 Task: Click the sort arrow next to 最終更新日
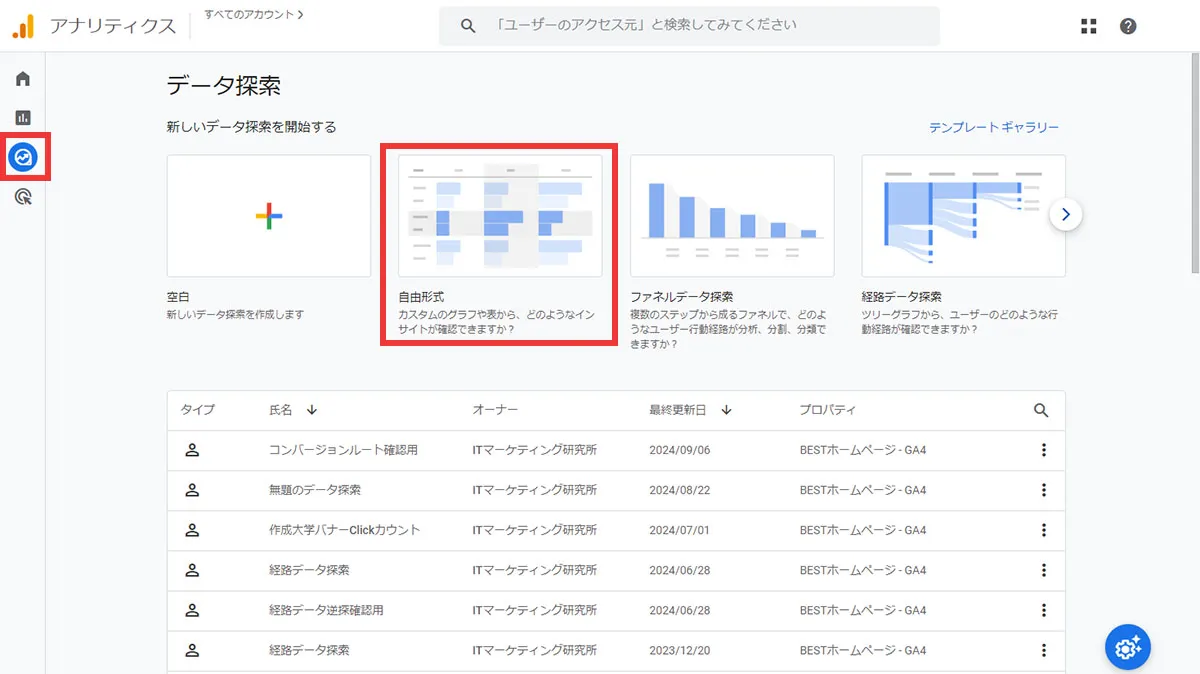coord(727,410)
